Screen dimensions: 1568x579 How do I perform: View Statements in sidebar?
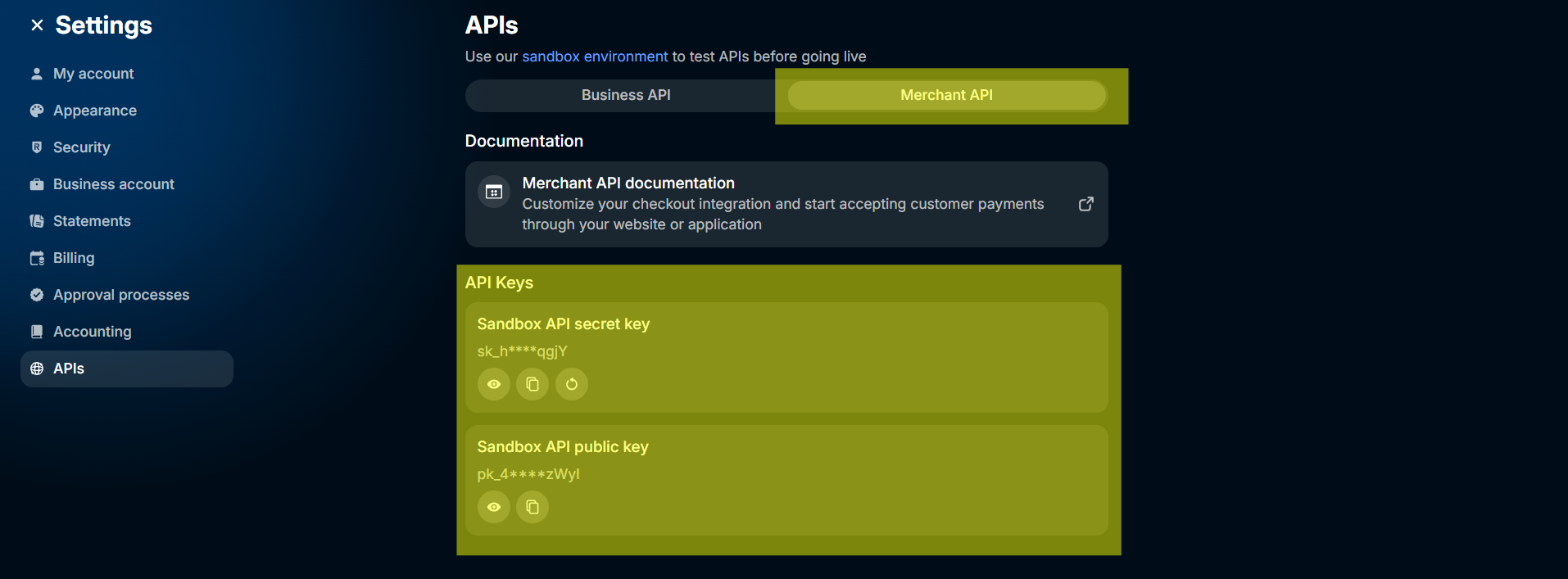[x=92, y=221]
